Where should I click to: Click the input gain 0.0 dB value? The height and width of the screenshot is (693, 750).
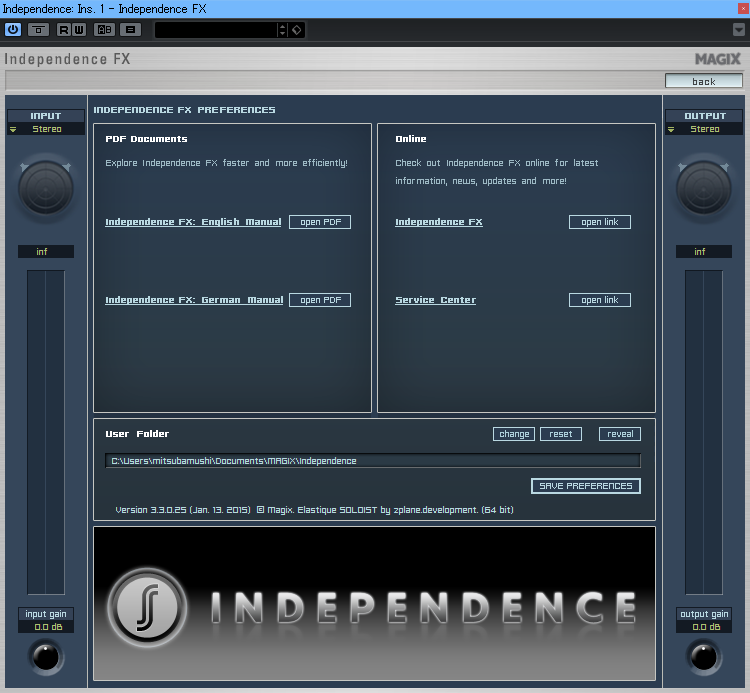[x=46, y=627]
